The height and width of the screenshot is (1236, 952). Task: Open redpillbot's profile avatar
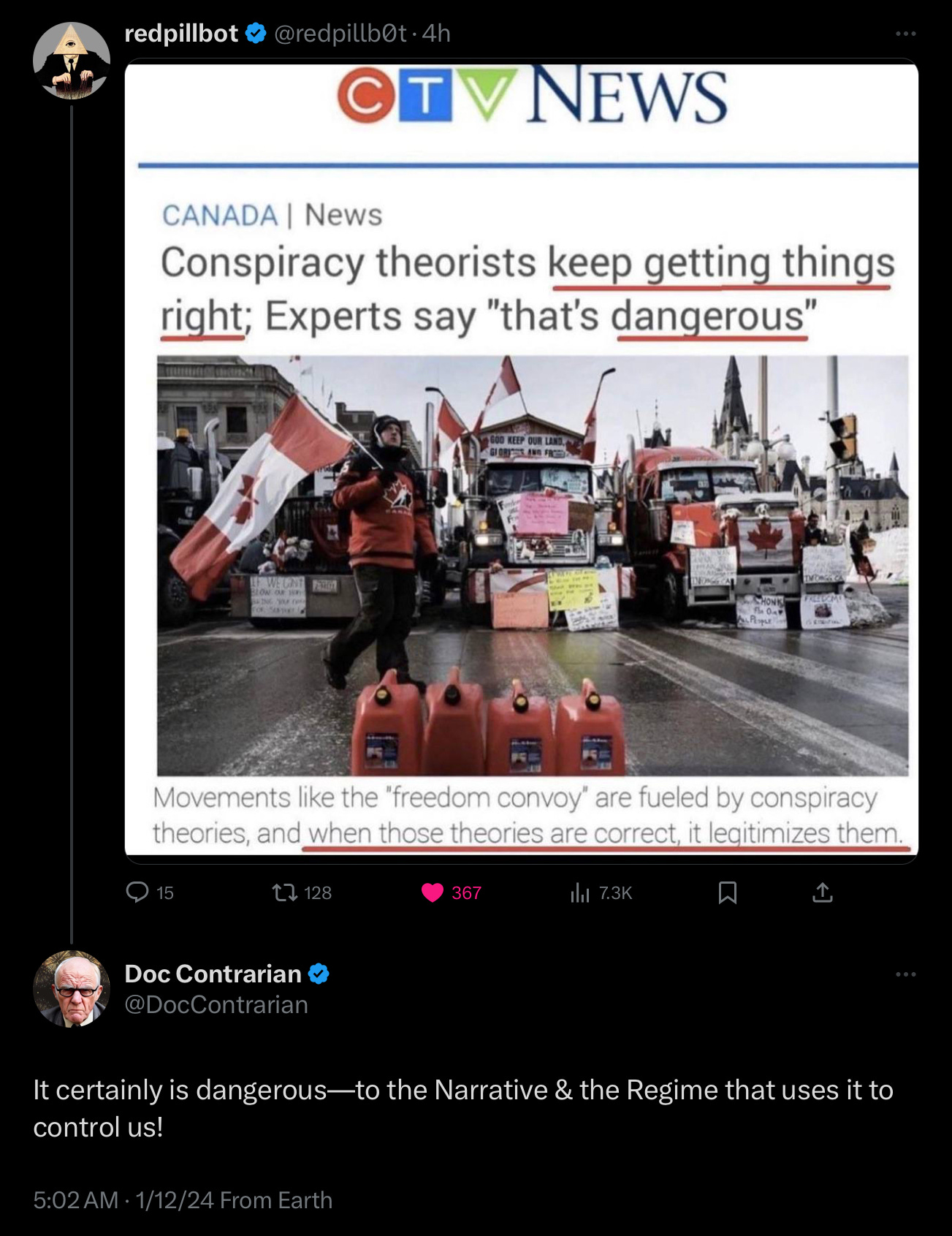click(x=72, y=61)
